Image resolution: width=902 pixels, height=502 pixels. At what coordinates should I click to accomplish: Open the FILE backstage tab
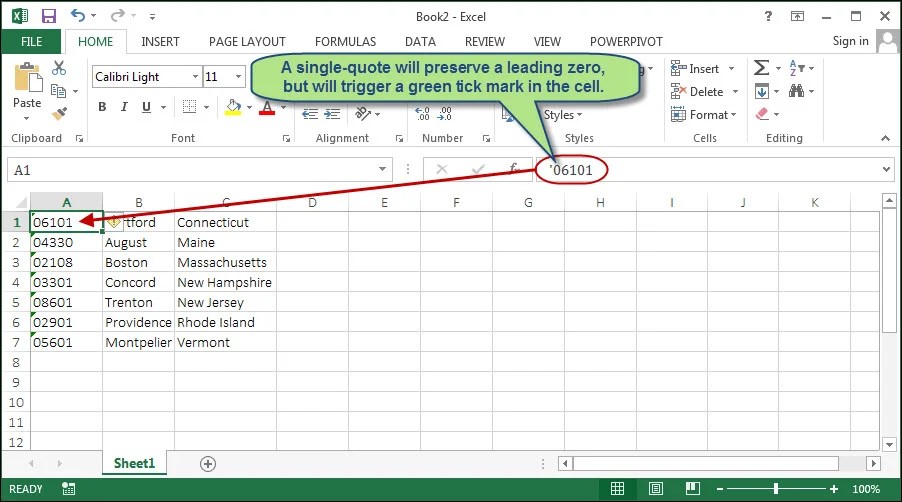[x=31, y=41]
